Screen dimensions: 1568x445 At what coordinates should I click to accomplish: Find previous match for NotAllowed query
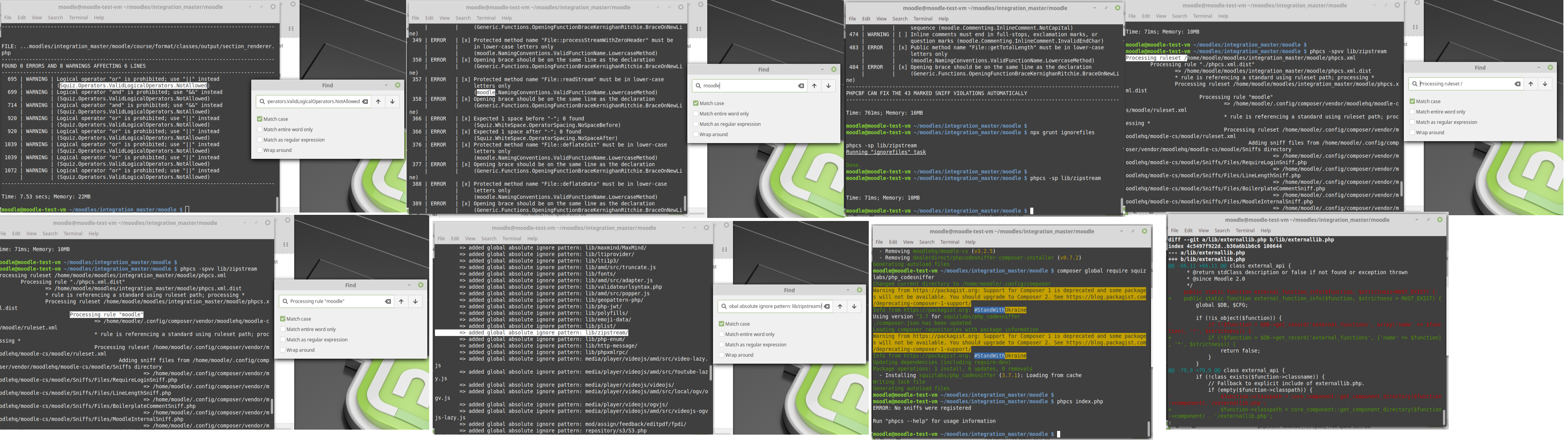[378, 102]
